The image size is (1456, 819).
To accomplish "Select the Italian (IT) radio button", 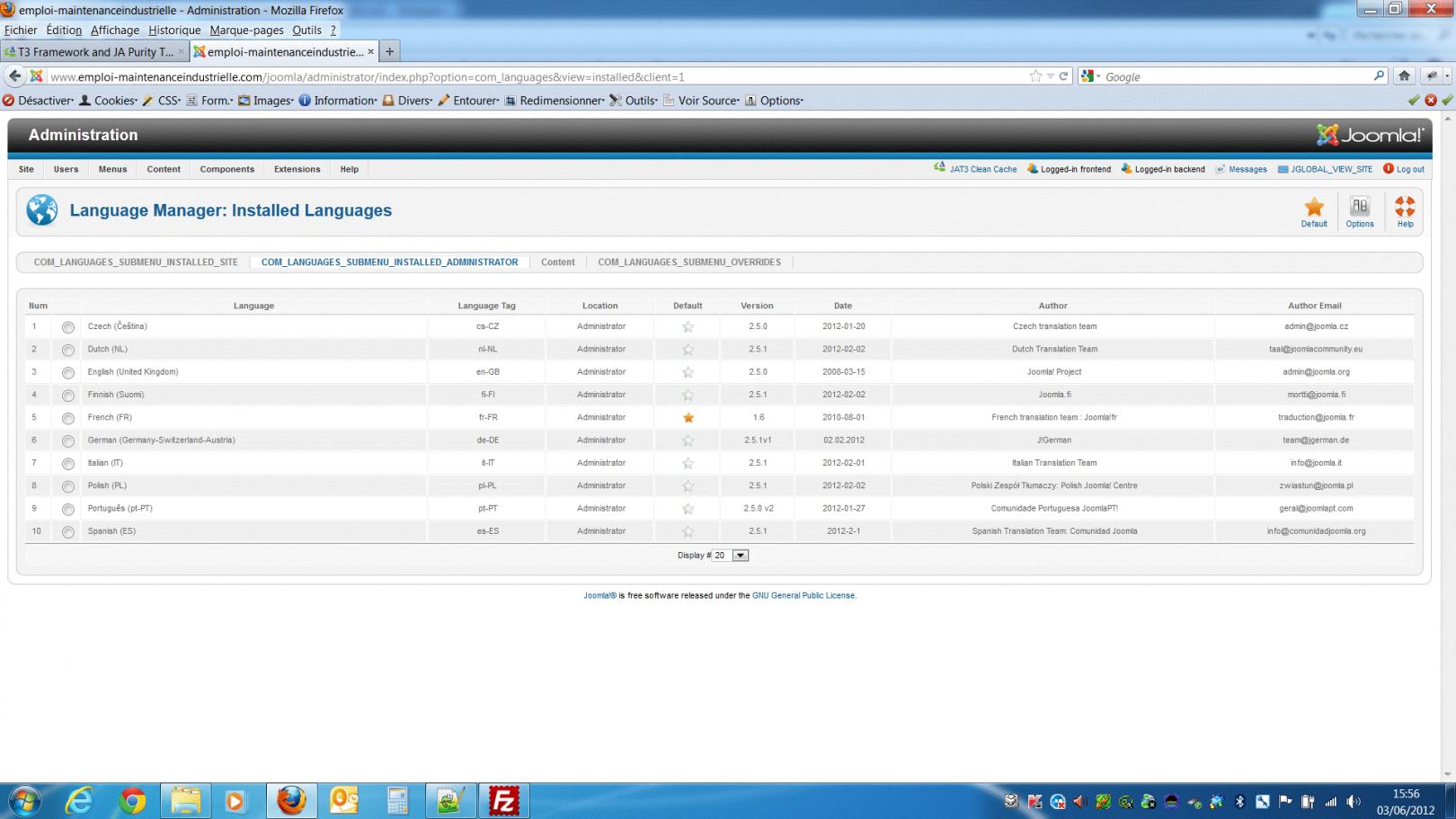I will point(68,464).
